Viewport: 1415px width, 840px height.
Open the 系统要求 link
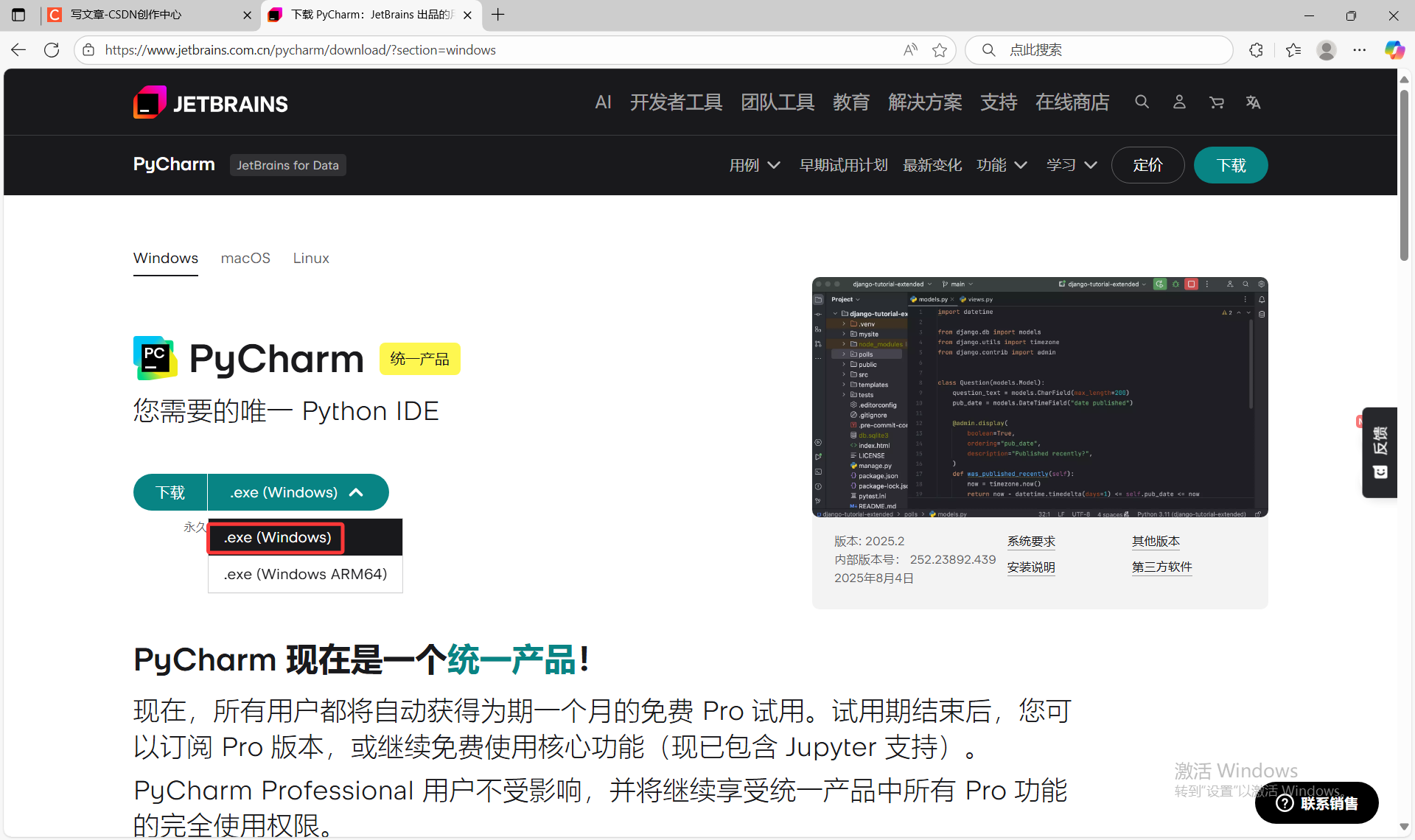pos(1030,541)
